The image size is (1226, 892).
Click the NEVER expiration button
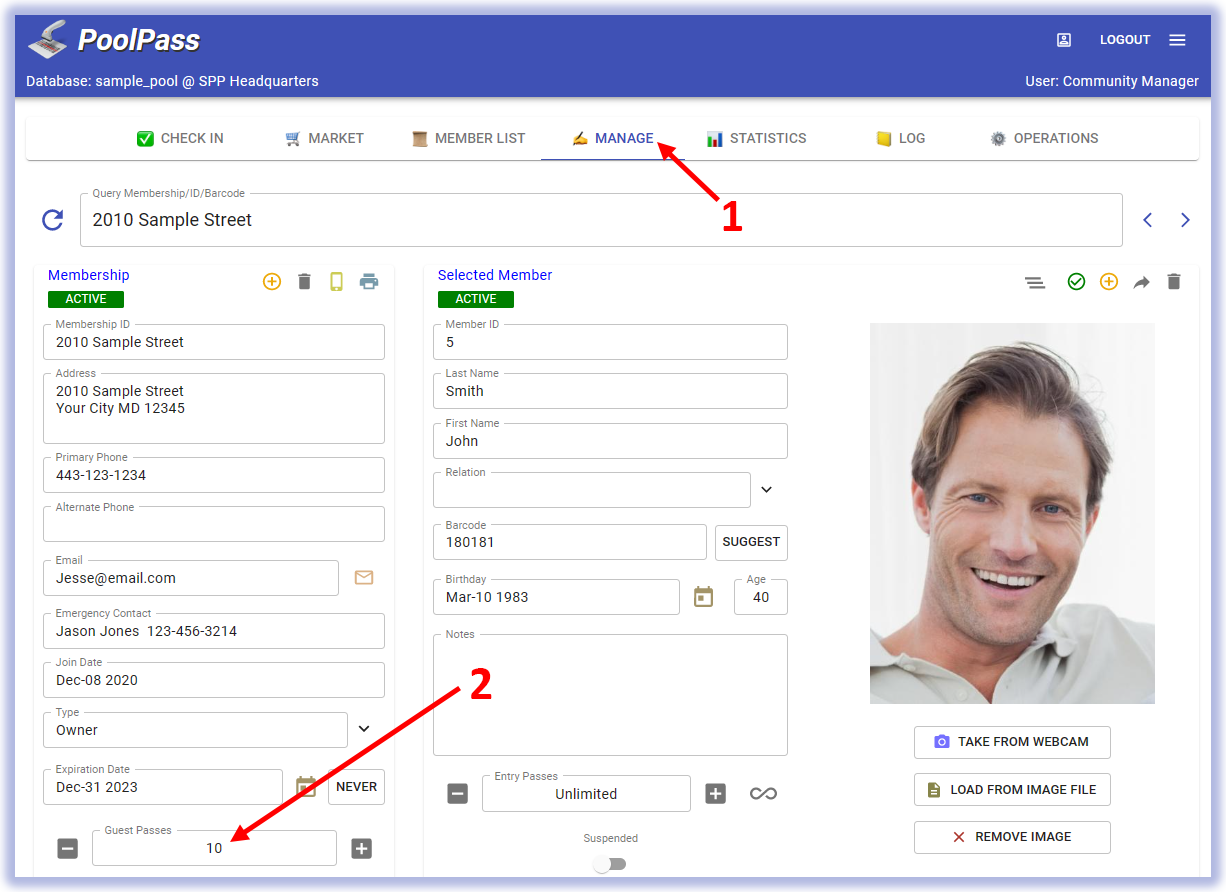click(x=356, y=787)
